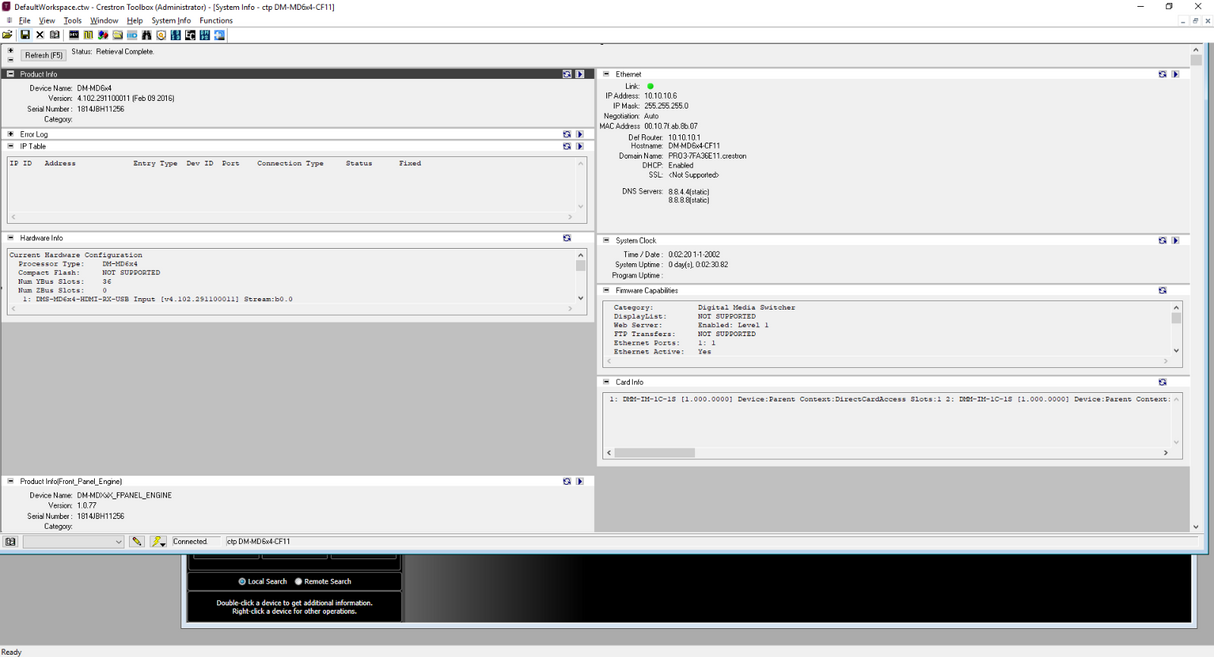Click the arrow action icon on IP Table panel
The height and width of the screenshot is (657, 1214).
click(x=579, y=146)
